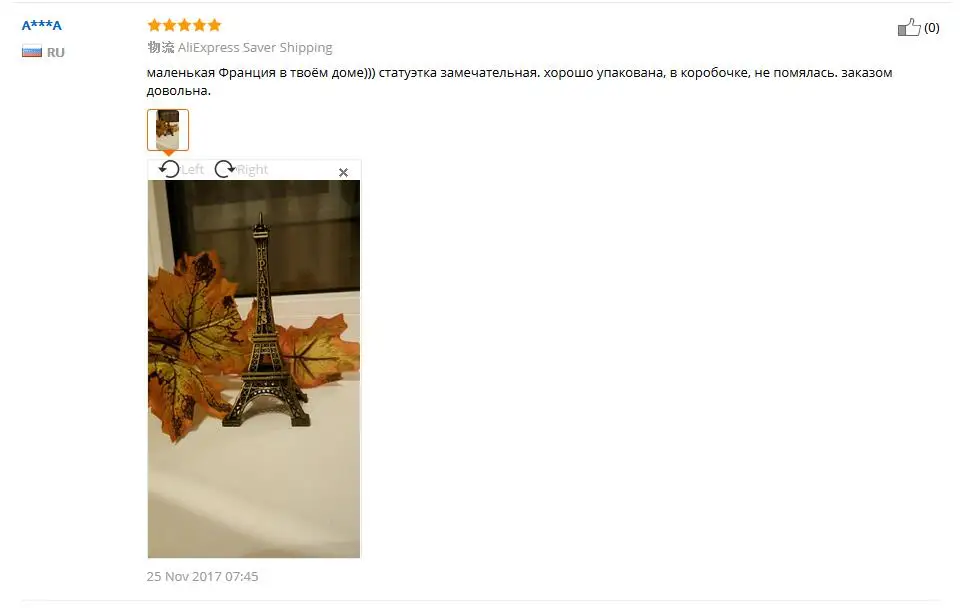Click the enlarged Eiffel Tower photo

tap(254, 369)
